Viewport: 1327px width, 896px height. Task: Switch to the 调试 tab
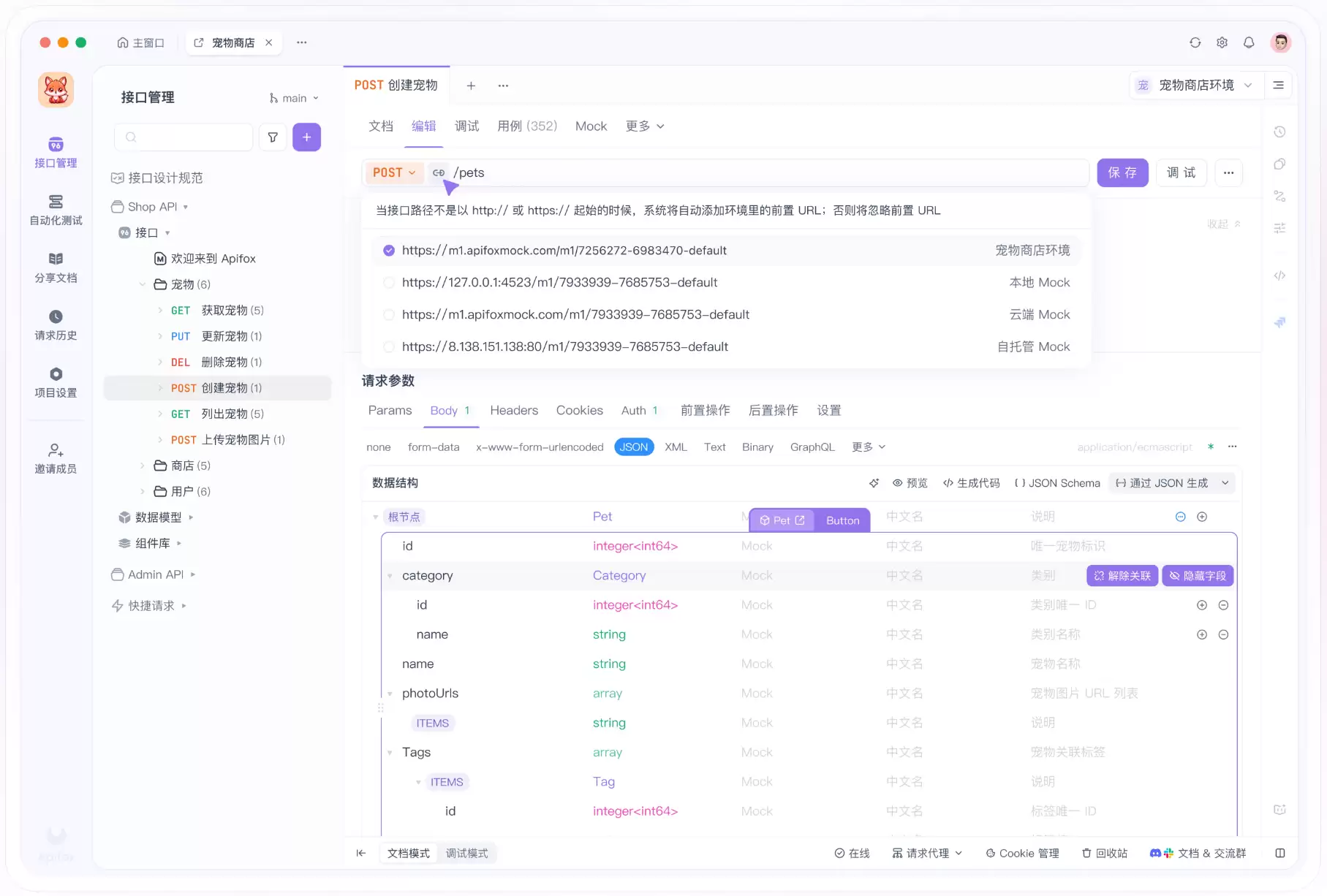[466, 126]
